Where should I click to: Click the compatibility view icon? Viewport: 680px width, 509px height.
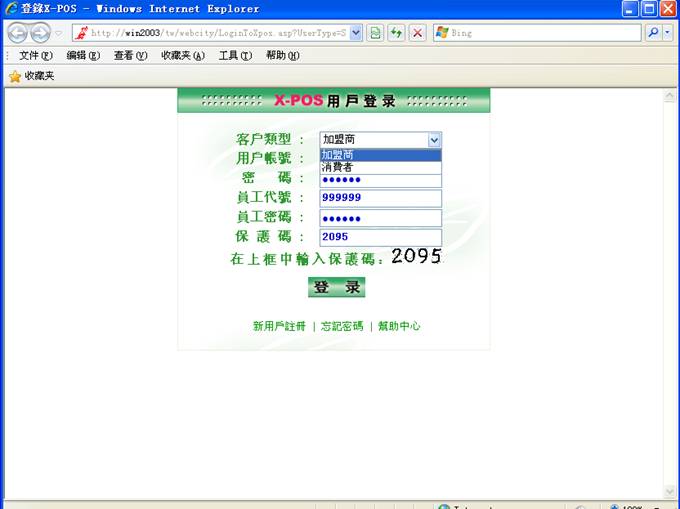tap(375, 33)
